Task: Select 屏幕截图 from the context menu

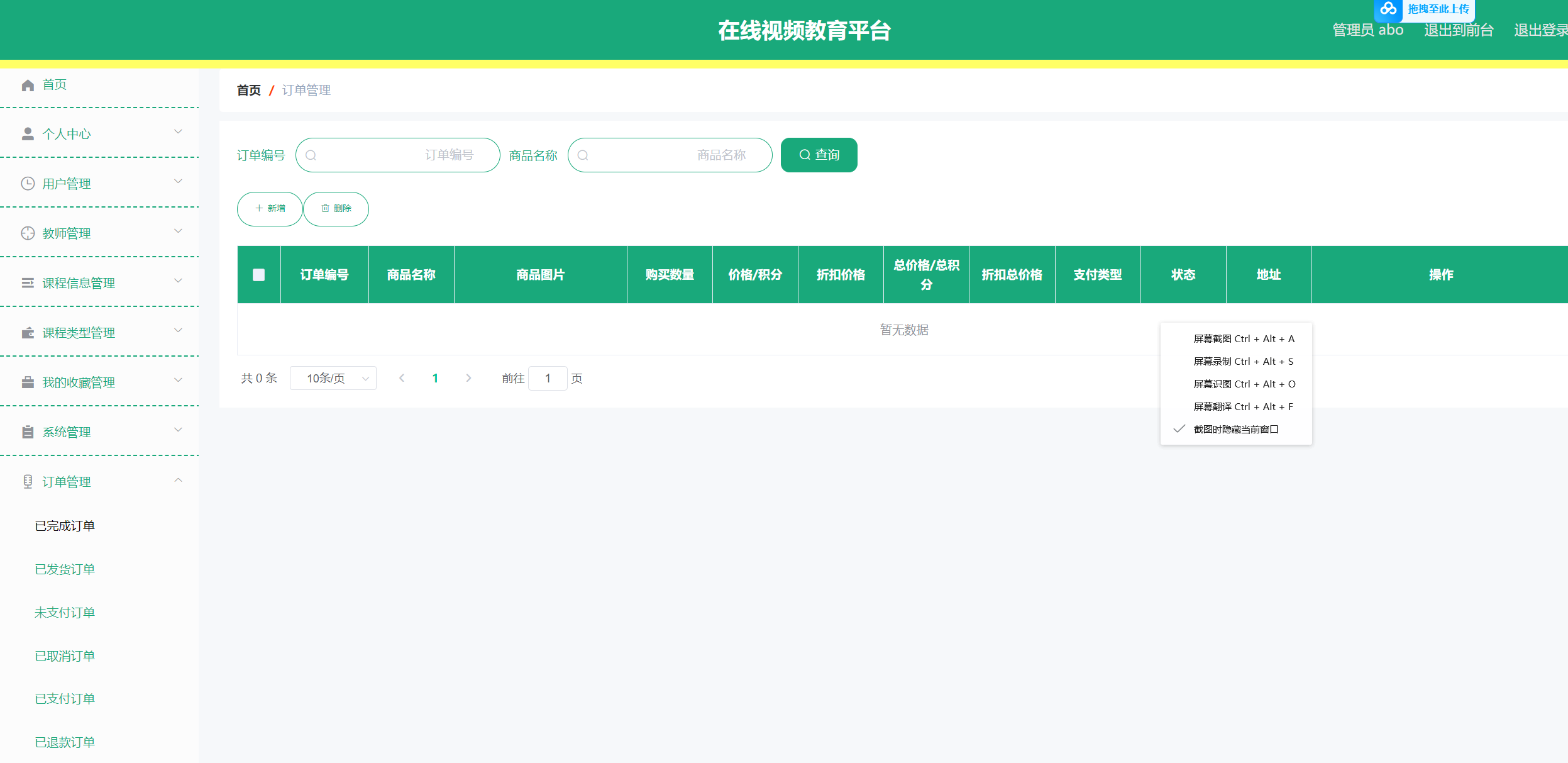Action: [x=1242, y=338]
